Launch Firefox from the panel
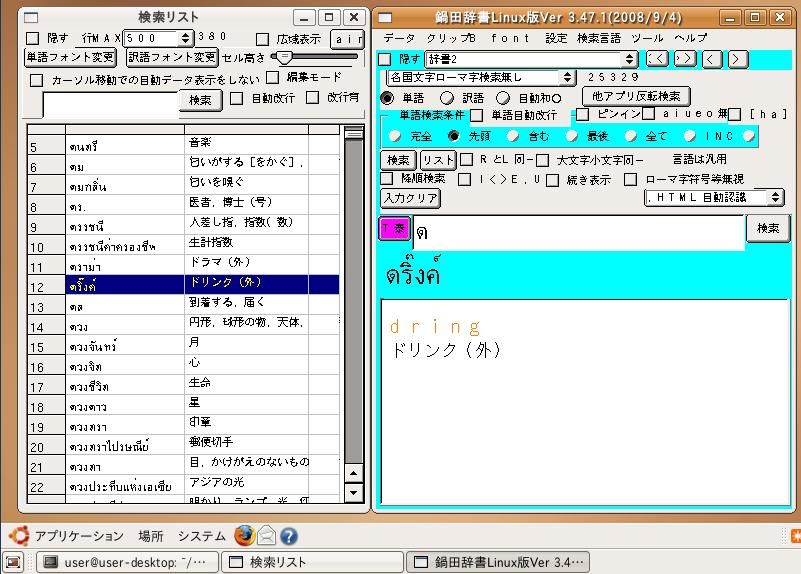This screenshot has height=574, width=801. 245,536
